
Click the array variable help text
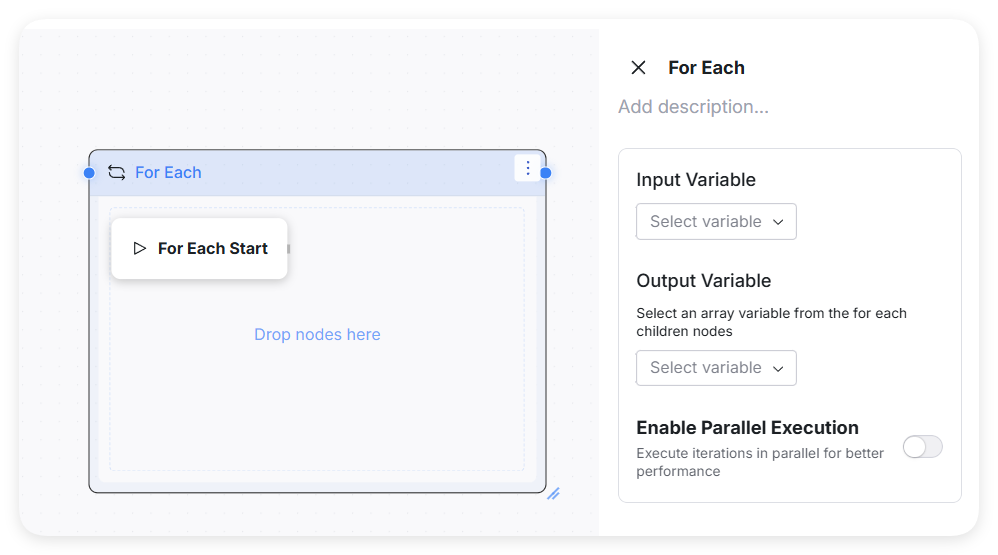coord(771,322)
